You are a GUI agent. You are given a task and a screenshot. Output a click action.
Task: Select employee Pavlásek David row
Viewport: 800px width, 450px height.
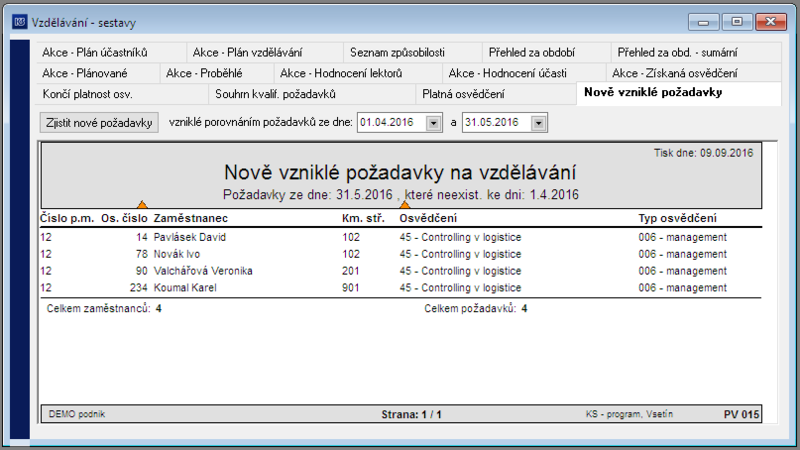[x=401, y=237]
